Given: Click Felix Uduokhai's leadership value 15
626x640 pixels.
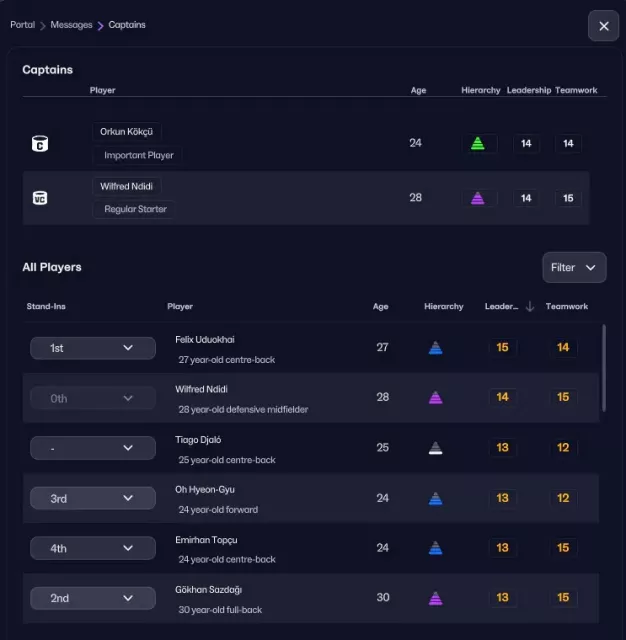Looking at the screenshot, I should point(502,347).
